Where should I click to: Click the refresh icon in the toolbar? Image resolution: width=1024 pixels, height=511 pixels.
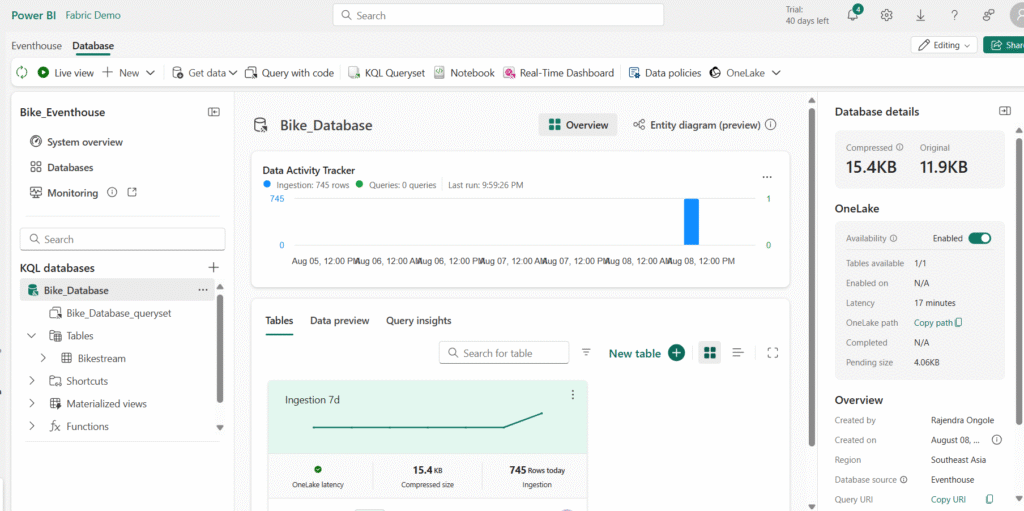click(22, 73)
